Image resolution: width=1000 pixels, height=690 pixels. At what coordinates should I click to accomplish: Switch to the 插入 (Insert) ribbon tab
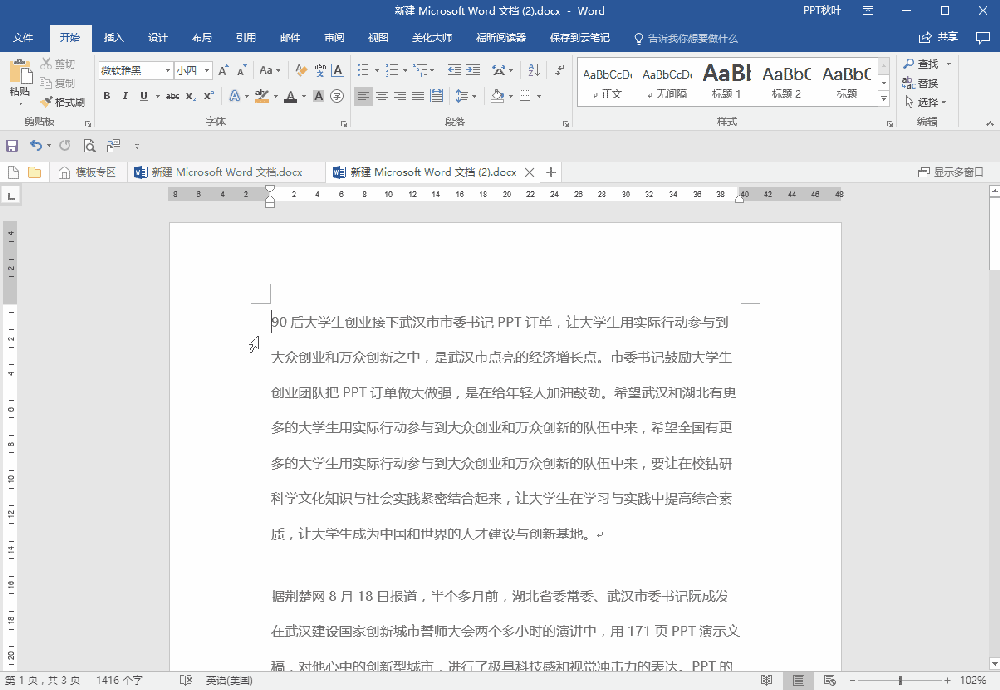[x=114, y=38]
